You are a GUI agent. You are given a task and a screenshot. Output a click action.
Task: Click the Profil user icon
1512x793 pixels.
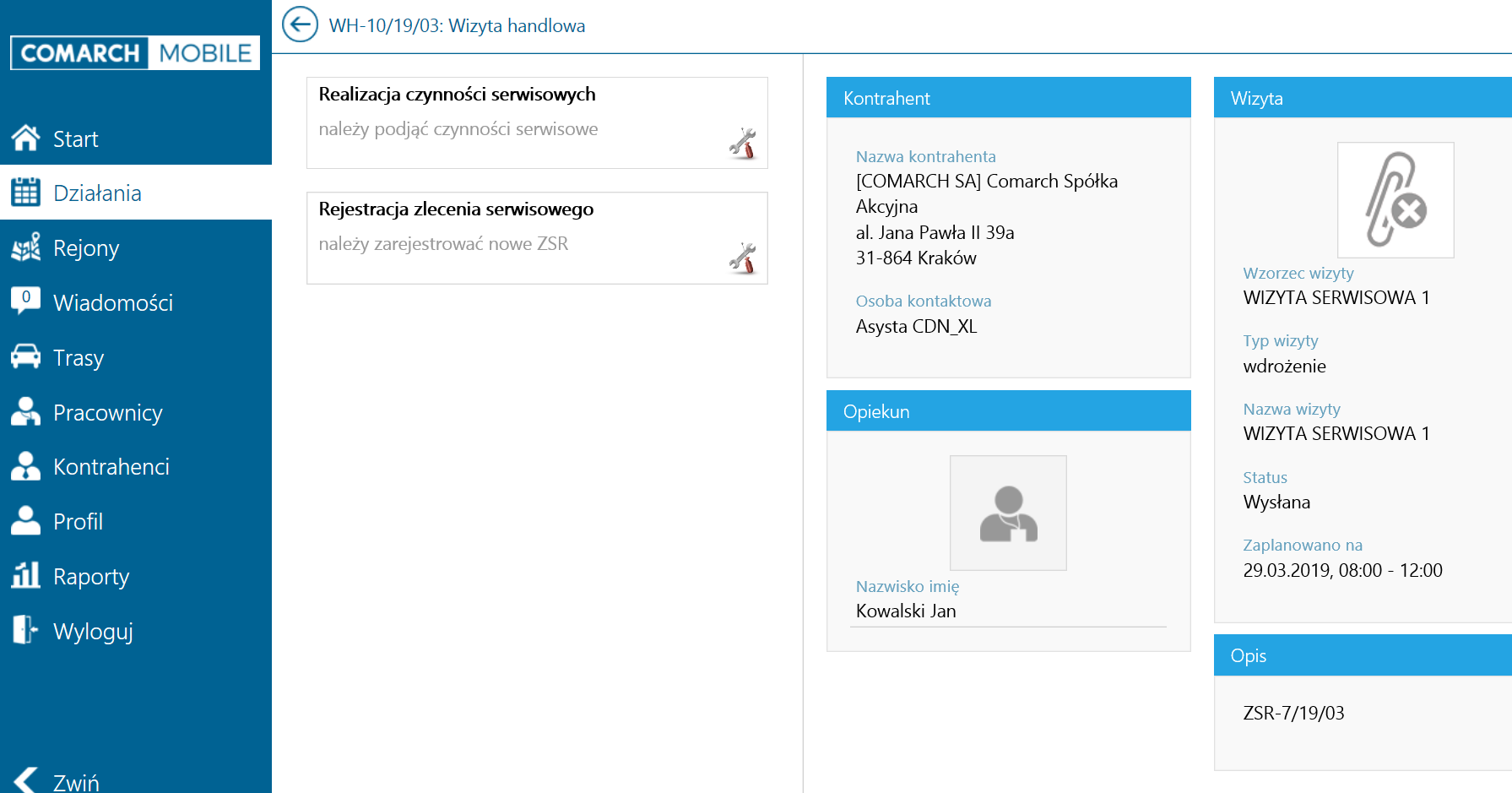[x=26, y=521]
